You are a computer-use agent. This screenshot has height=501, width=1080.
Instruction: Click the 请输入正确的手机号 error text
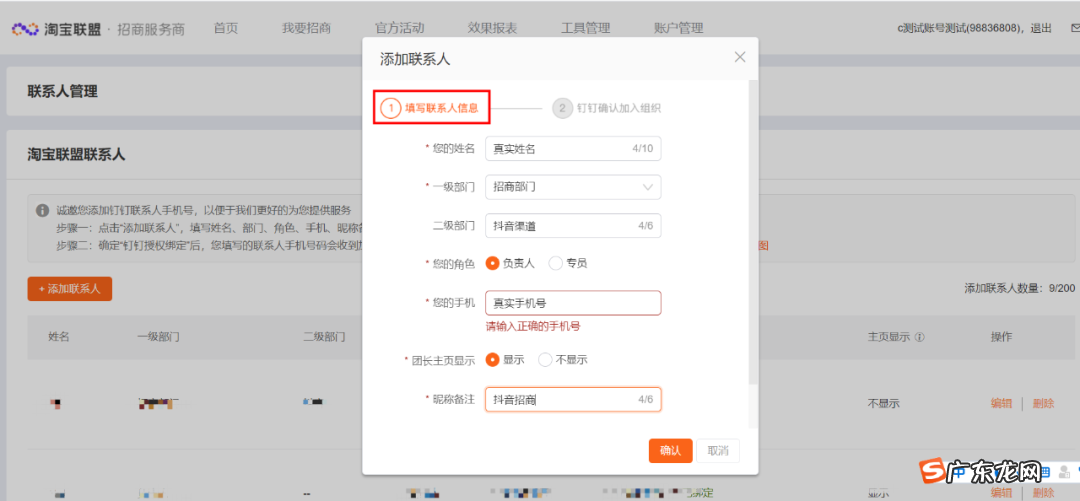pos(533,327)
